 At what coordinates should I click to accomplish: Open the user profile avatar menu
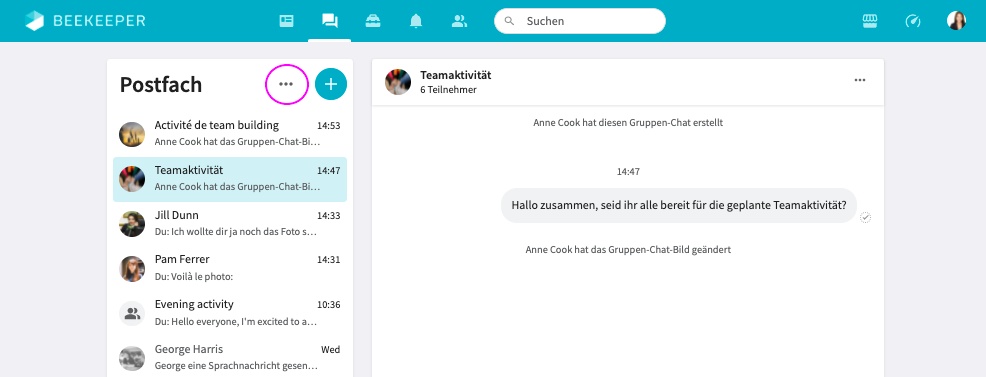(956, 21)
